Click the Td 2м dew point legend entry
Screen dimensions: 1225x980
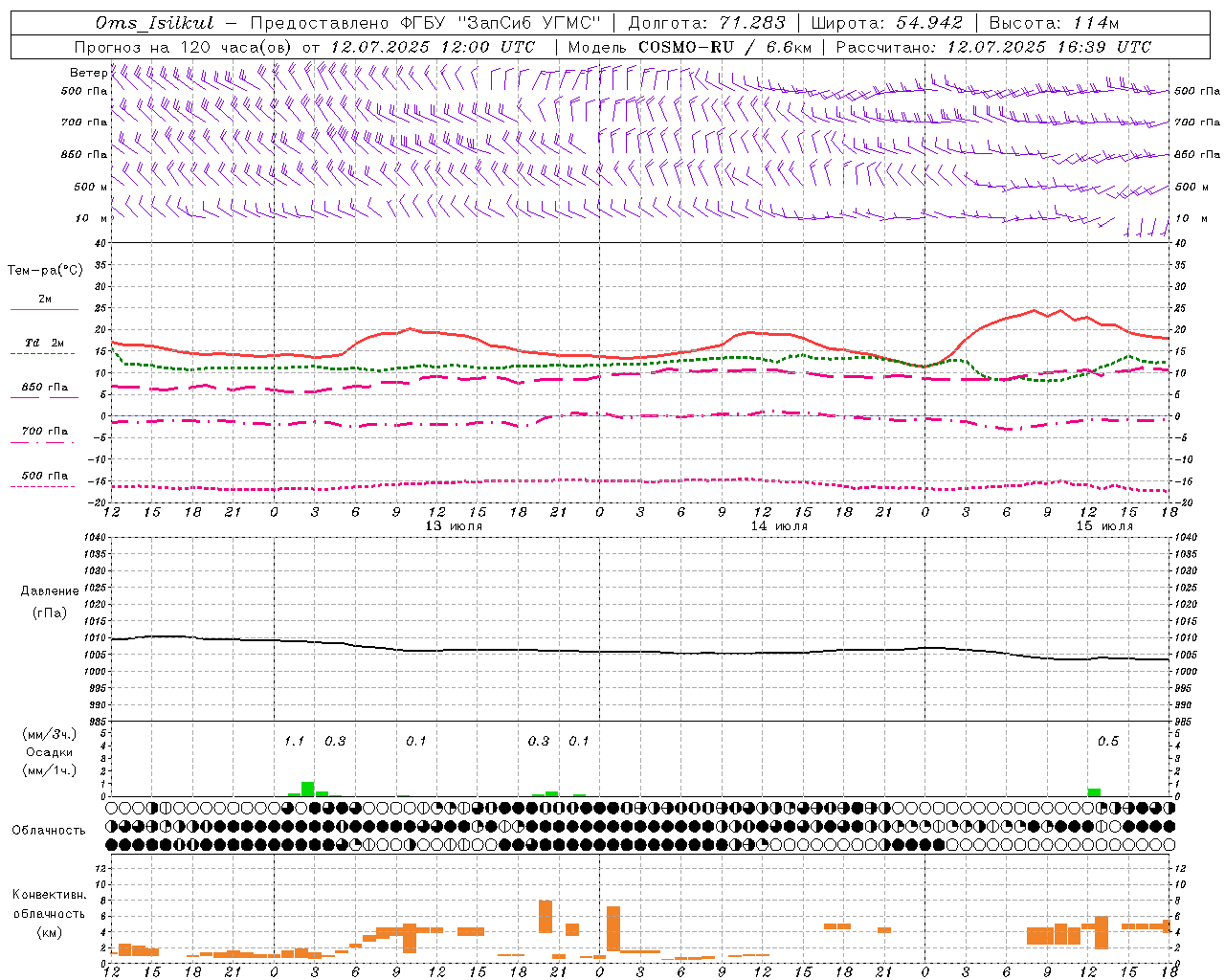point(44,343)
